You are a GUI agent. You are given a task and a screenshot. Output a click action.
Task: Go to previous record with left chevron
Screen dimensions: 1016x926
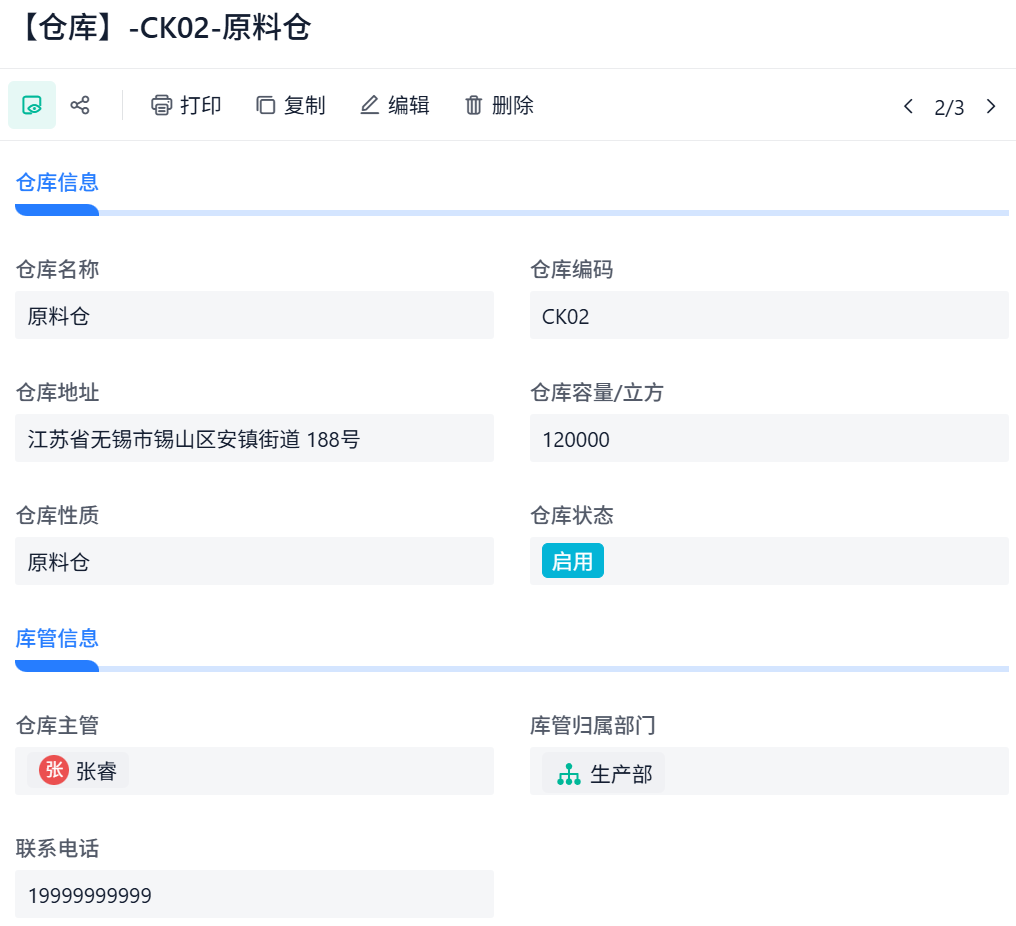(908, 106)
